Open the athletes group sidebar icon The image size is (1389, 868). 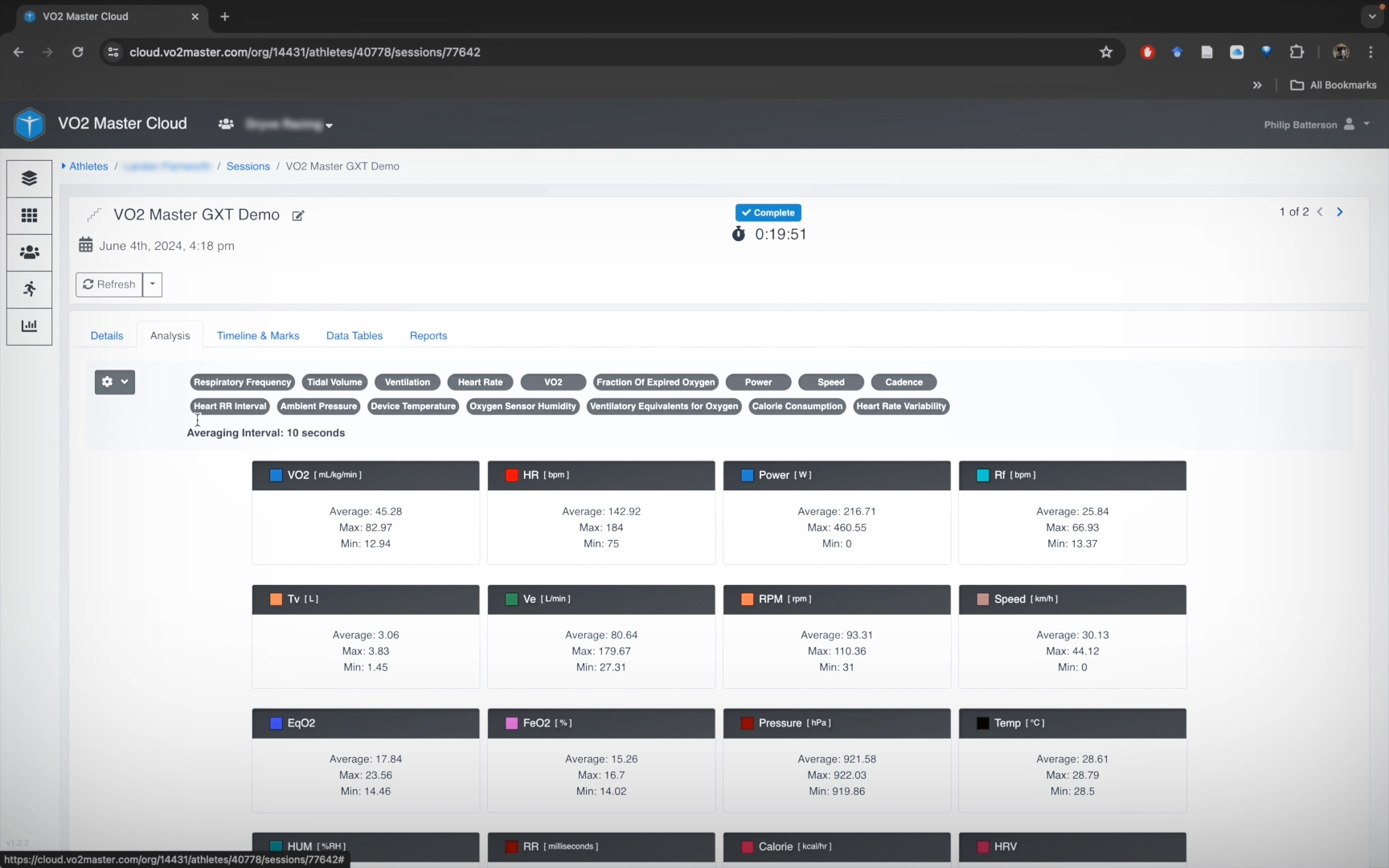coord(30,252)
